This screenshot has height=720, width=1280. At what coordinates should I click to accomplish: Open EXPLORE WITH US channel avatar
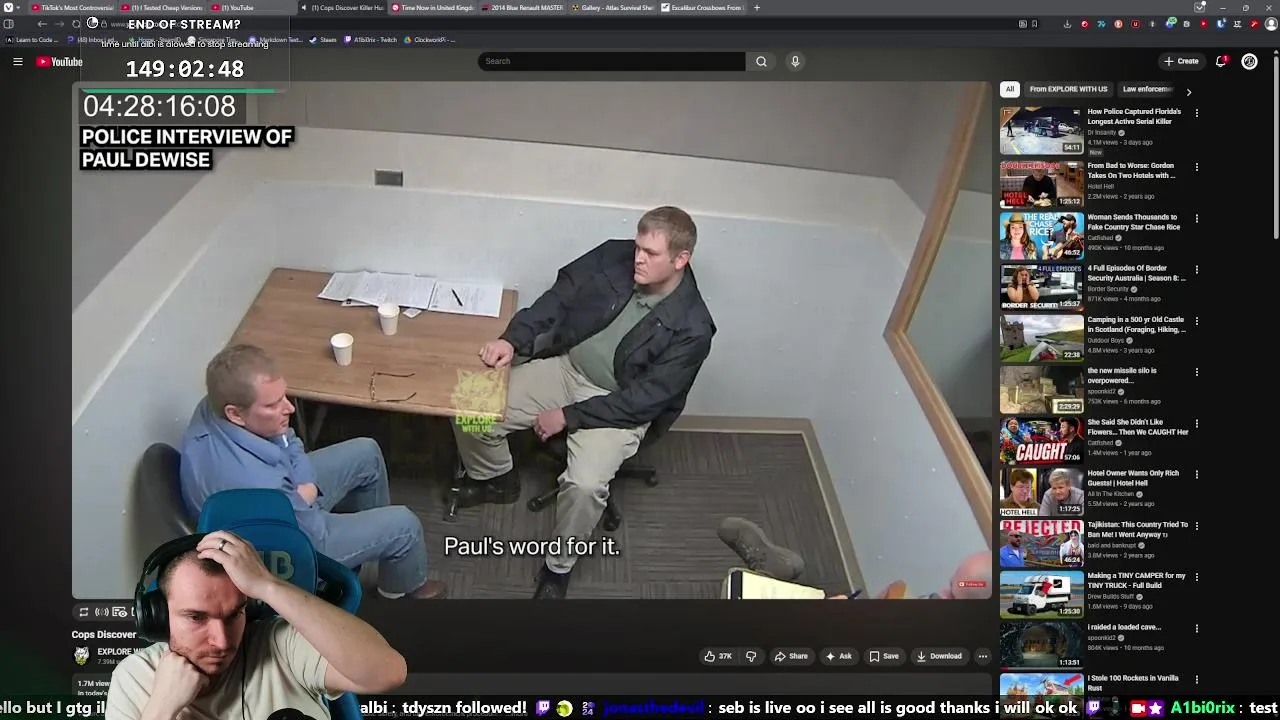[81, 655]
